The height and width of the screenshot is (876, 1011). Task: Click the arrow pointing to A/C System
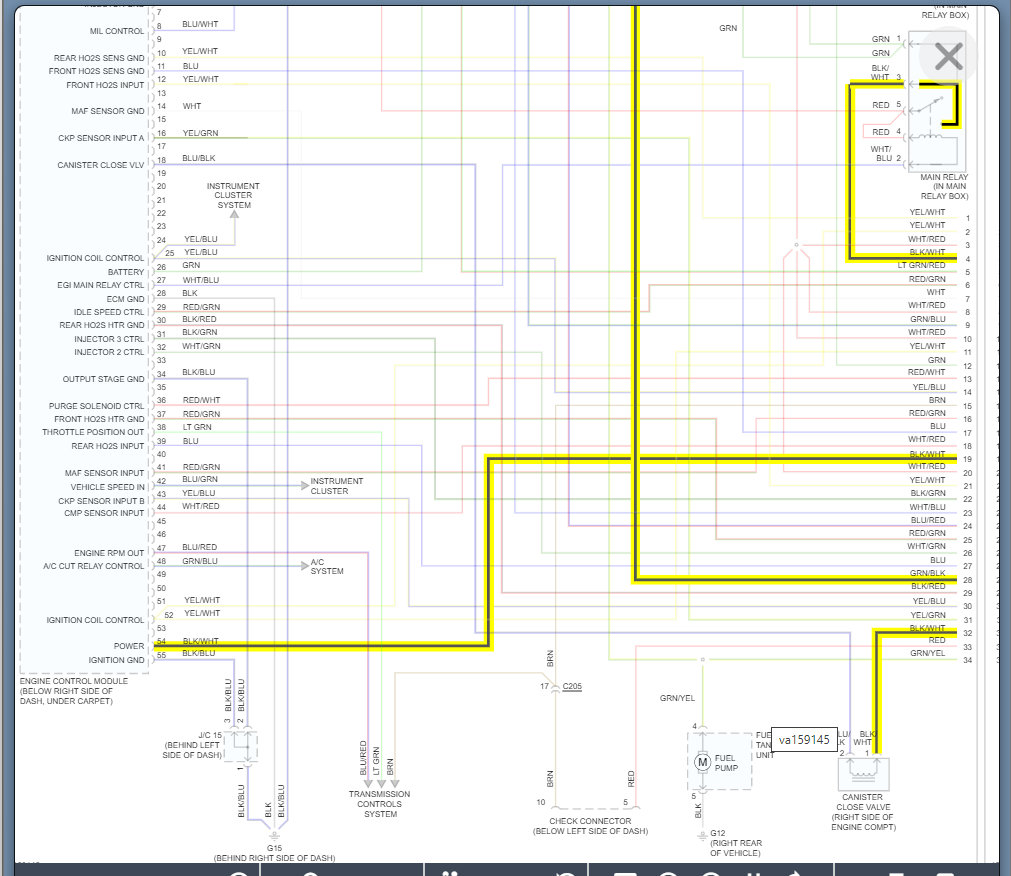[x=305, y=565]
